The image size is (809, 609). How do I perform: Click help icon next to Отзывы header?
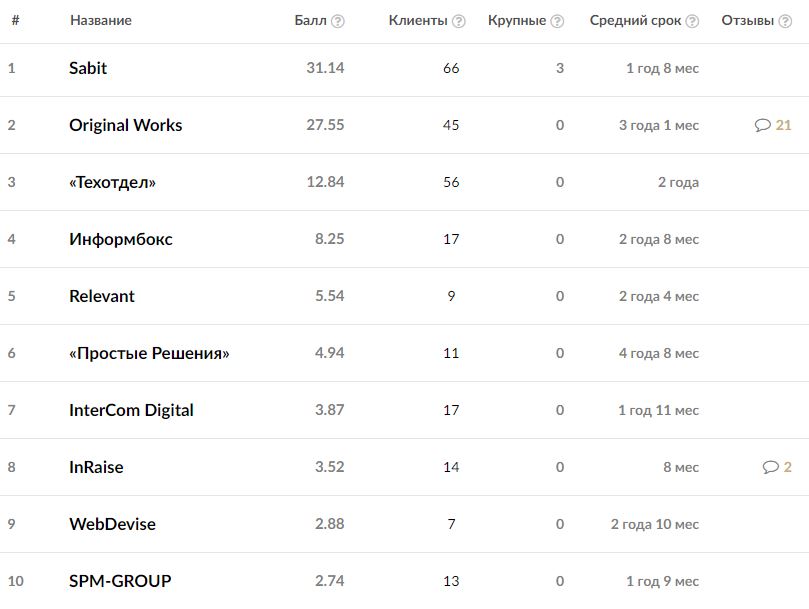[x=785, y=21]
